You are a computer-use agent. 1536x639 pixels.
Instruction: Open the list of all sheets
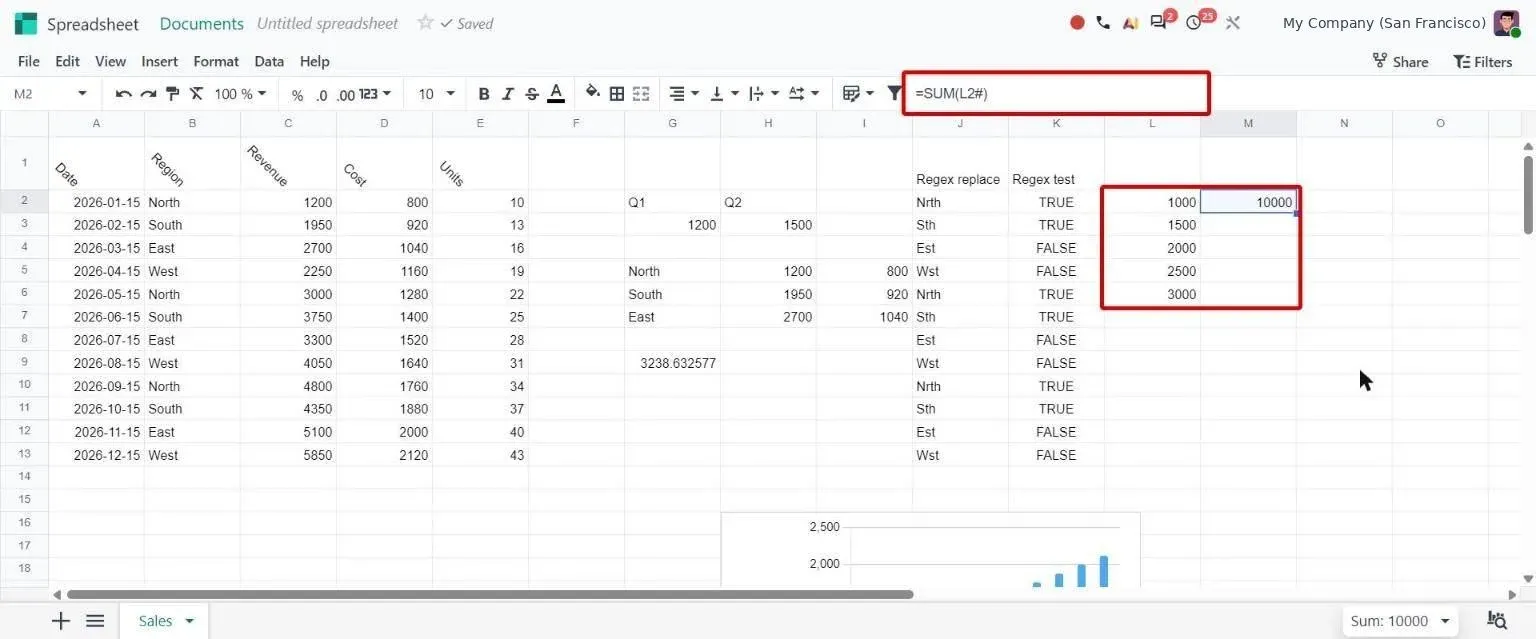(x=95, y=621)
